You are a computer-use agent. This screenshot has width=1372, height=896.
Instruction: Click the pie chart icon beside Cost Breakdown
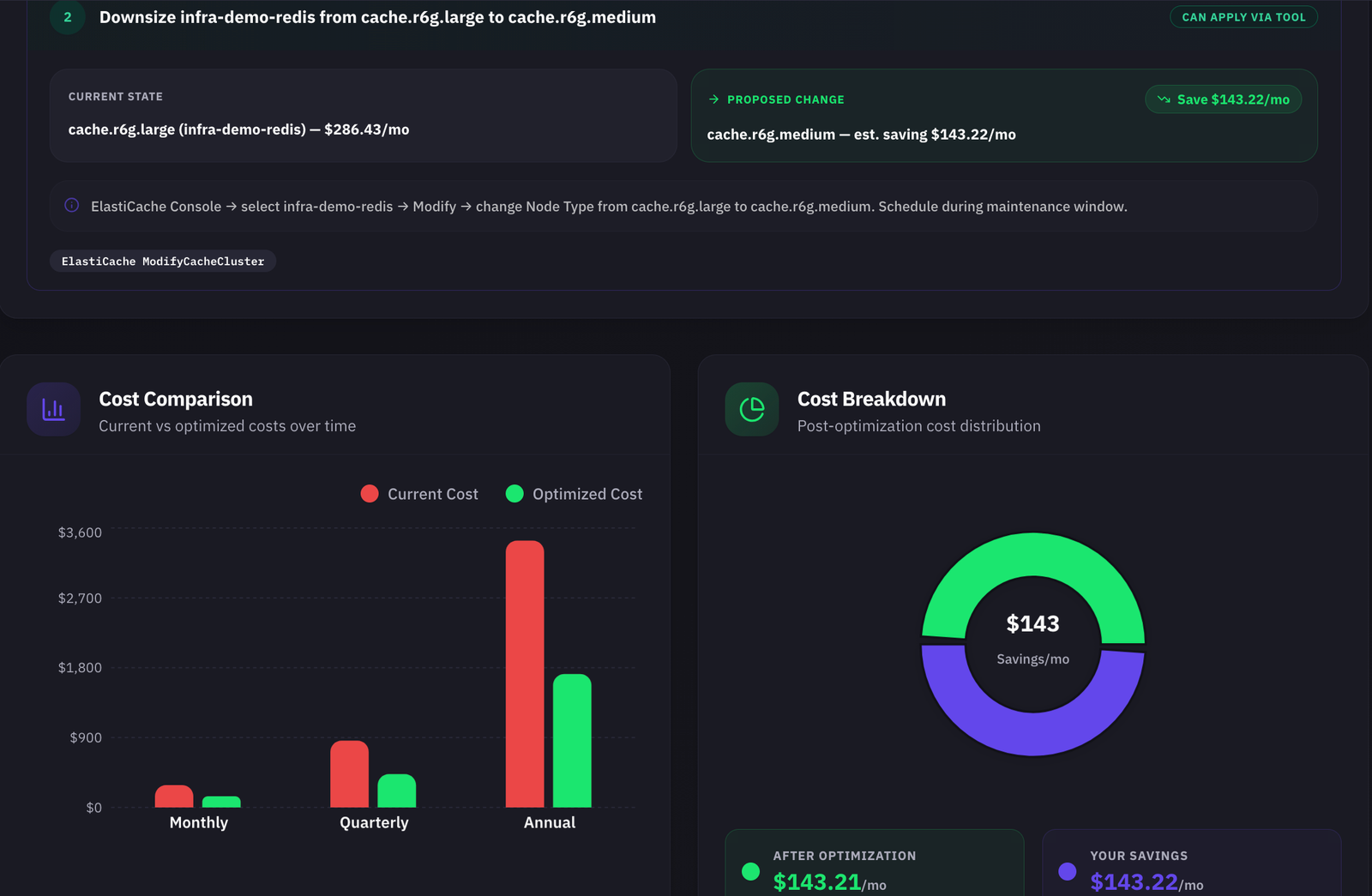751,410
